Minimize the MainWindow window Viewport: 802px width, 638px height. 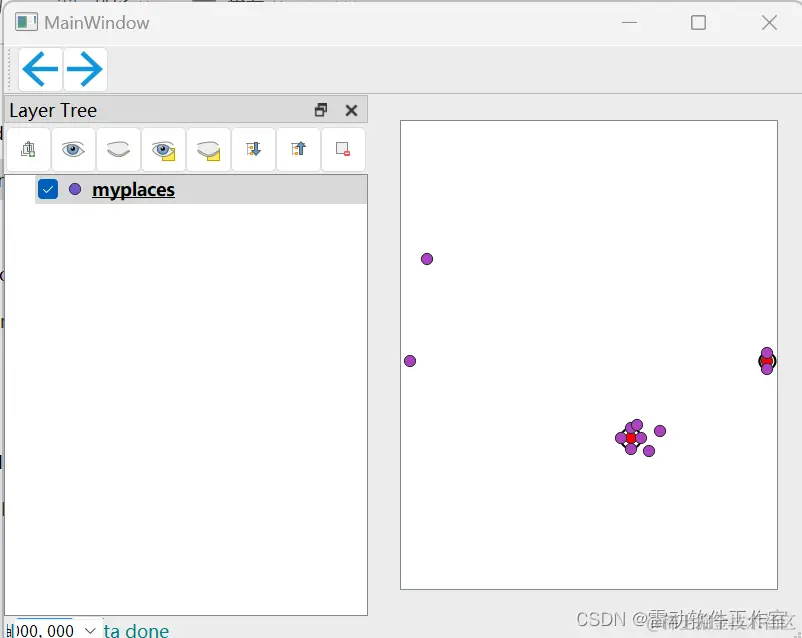629,23
